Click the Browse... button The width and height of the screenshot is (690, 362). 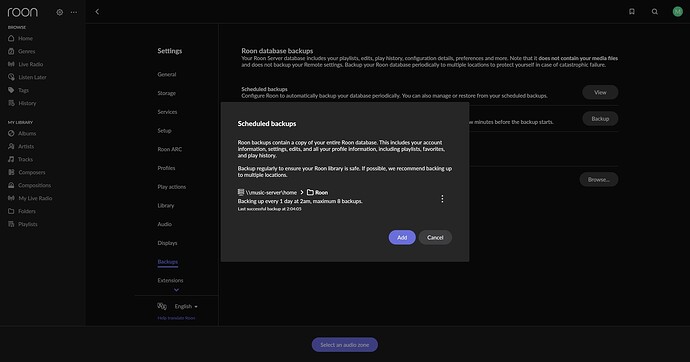(x=599, y=179)
